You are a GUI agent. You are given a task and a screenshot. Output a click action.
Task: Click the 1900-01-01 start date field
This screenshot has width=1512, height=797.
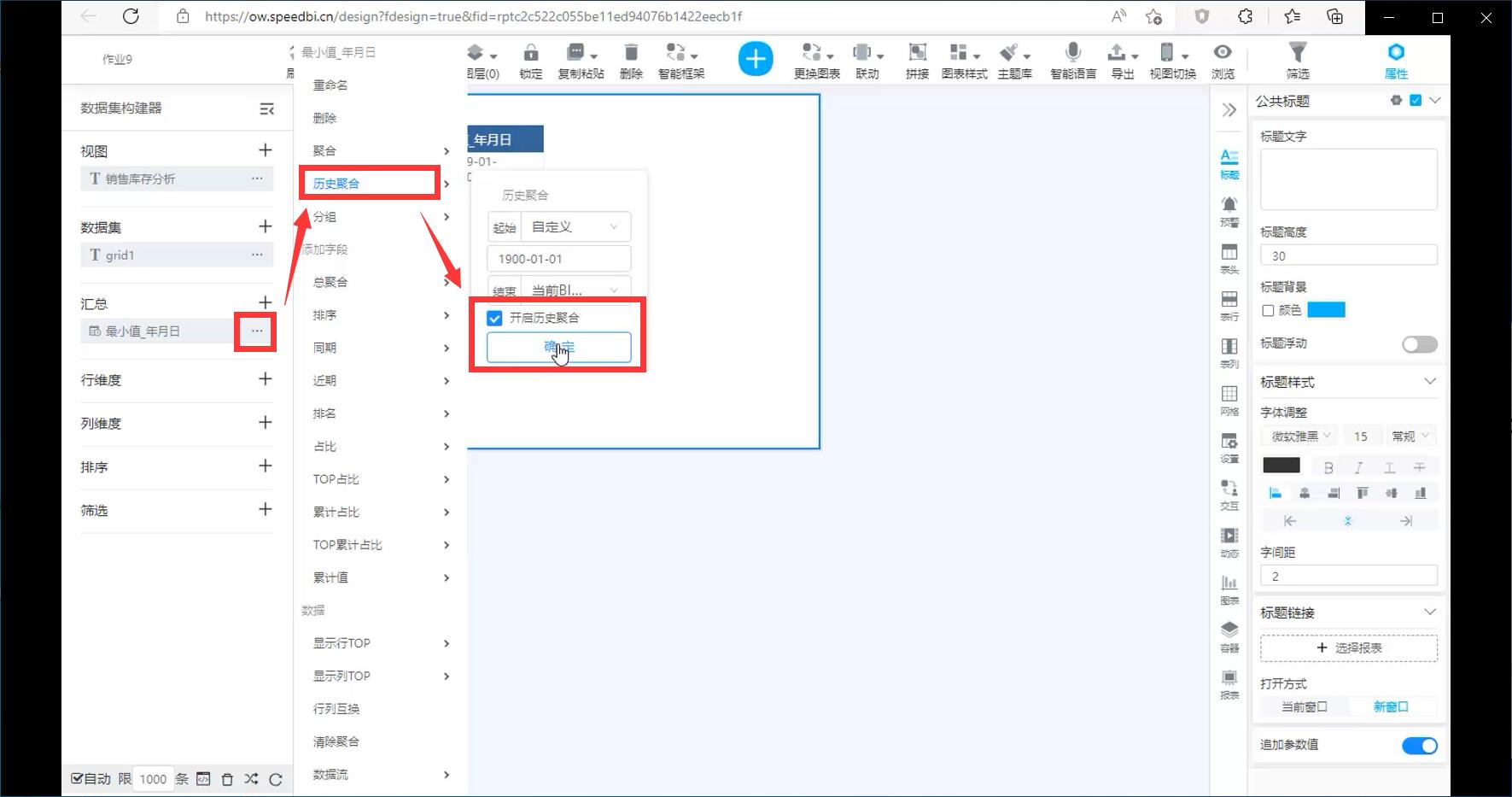(559, 259)
